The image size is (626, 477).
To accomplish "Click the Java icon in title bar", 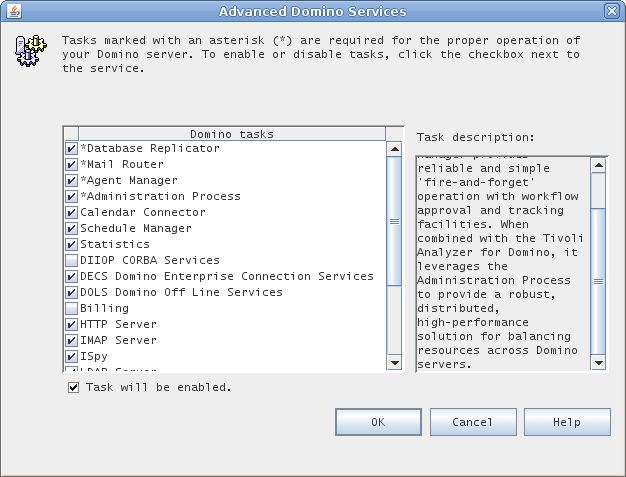I will click(x=14, y=11).
